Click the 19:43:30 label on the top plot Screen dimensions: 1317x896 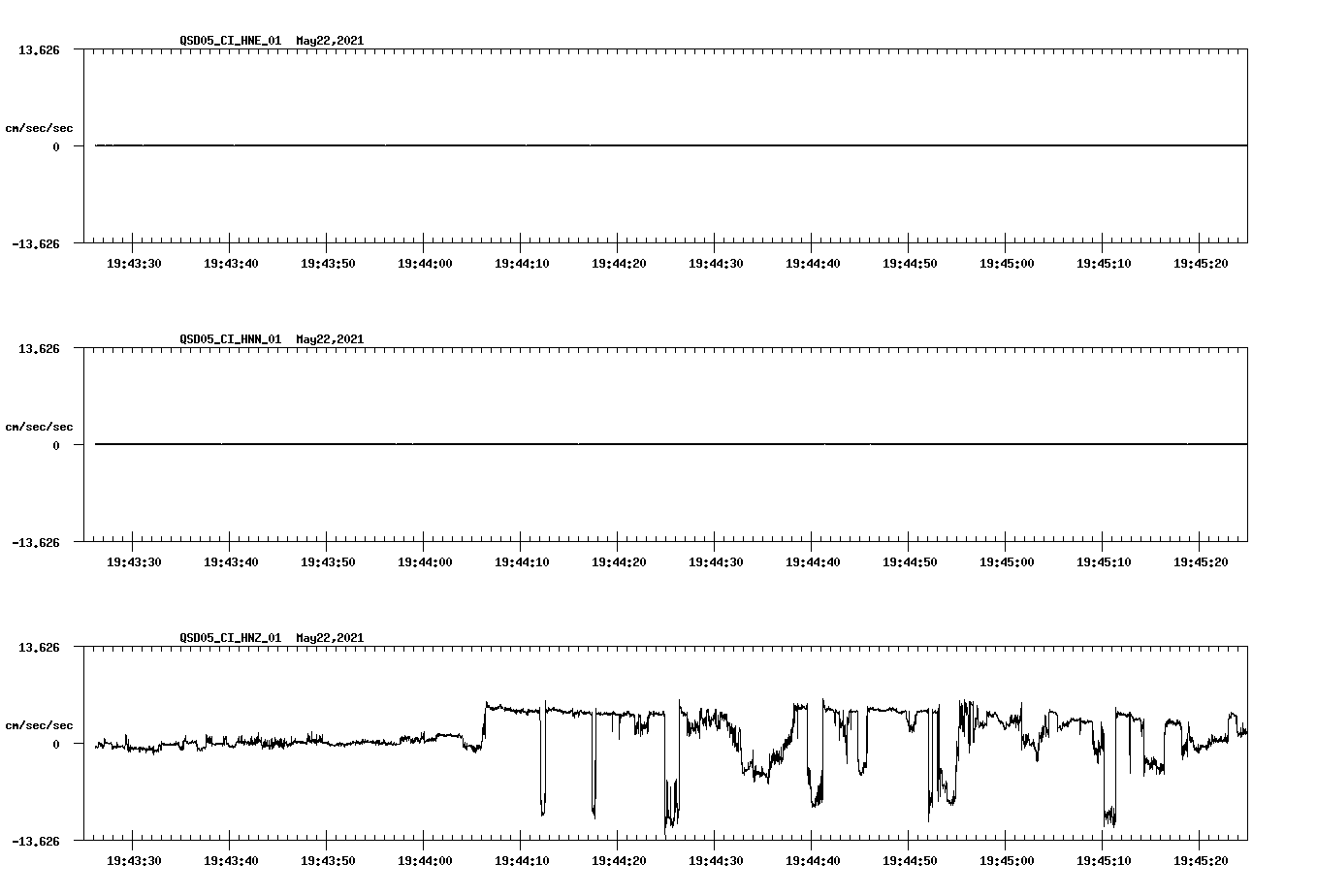point(136,262)
